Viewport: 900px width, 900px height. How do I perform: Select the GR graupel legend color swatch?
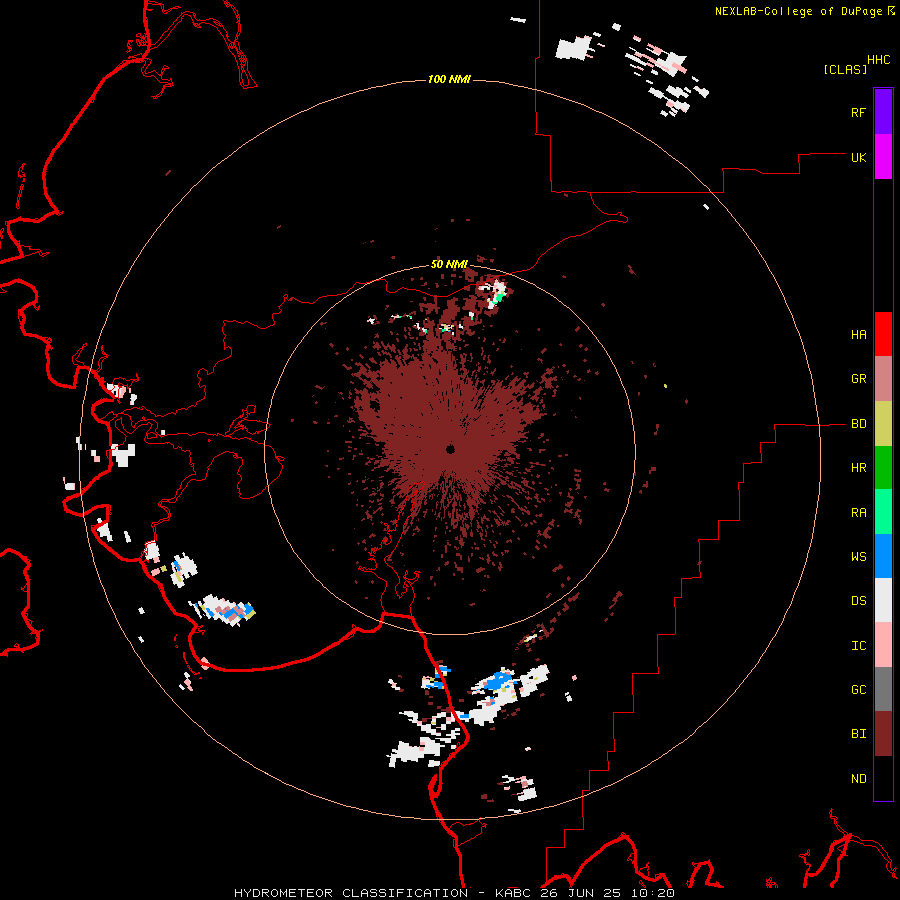tap(883, 379)
